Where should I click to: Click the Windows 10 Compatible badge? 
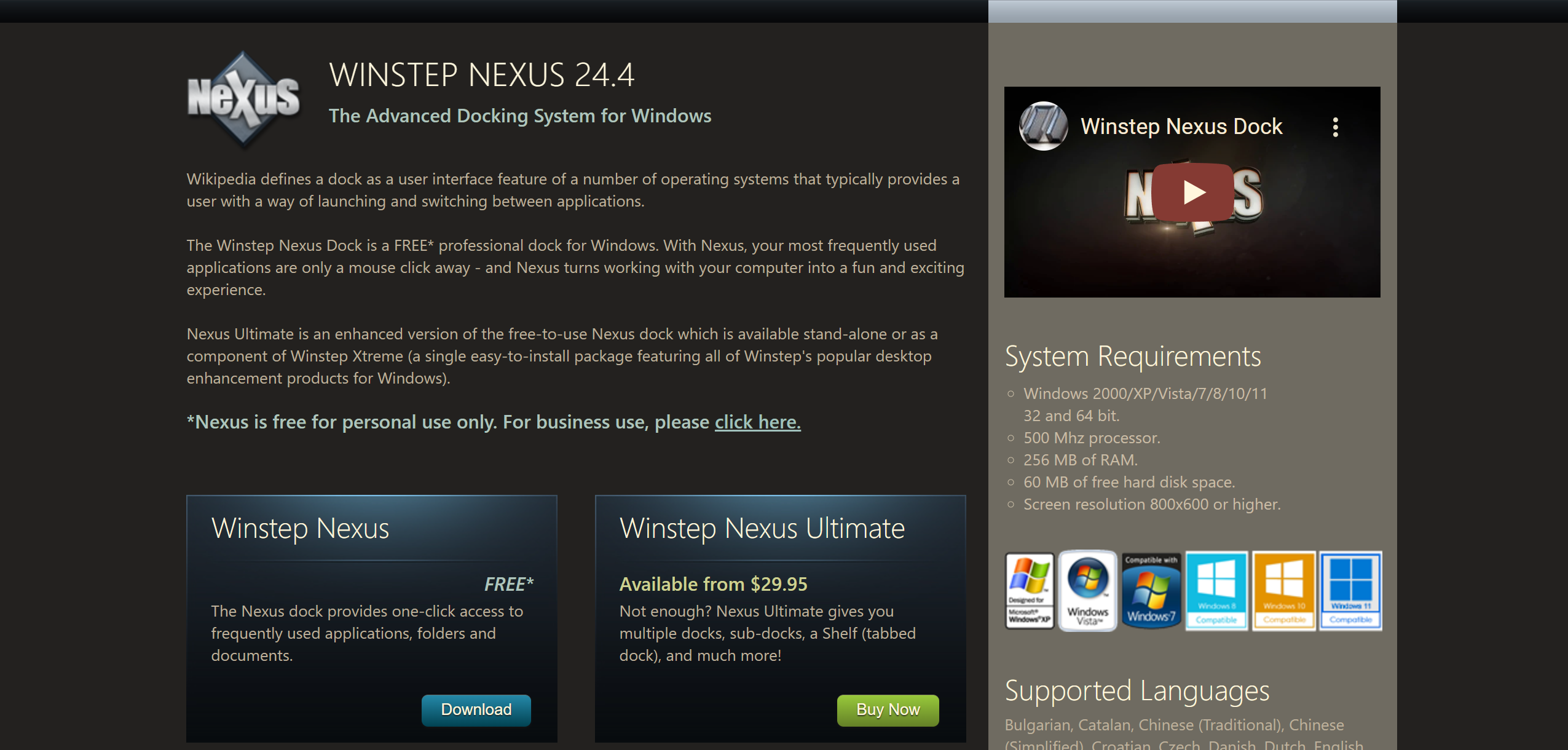1283,590
